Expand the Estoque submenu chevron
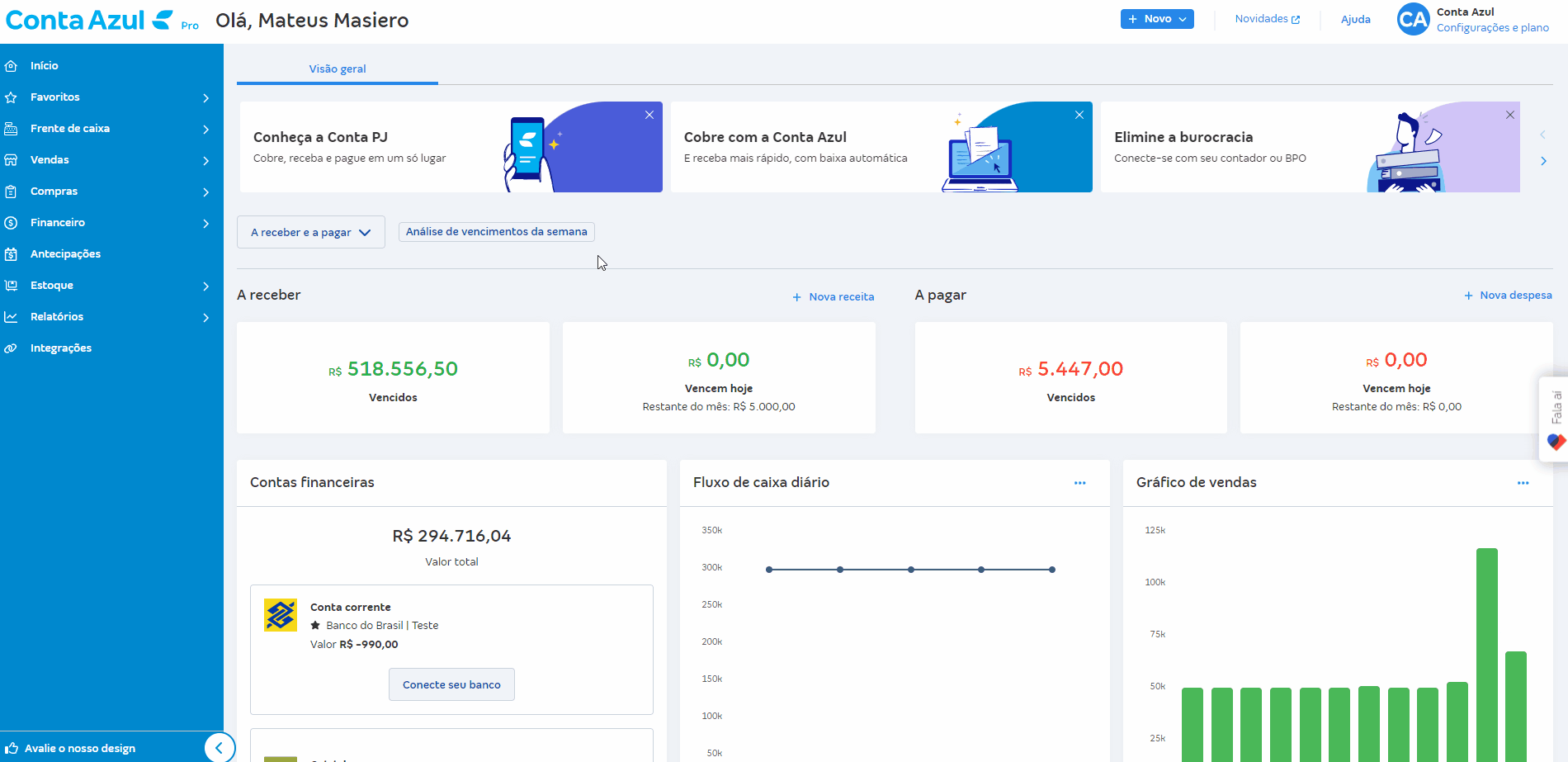Image resolution: width=1568 pixels, height=762 pixels. tap(205, 286)
